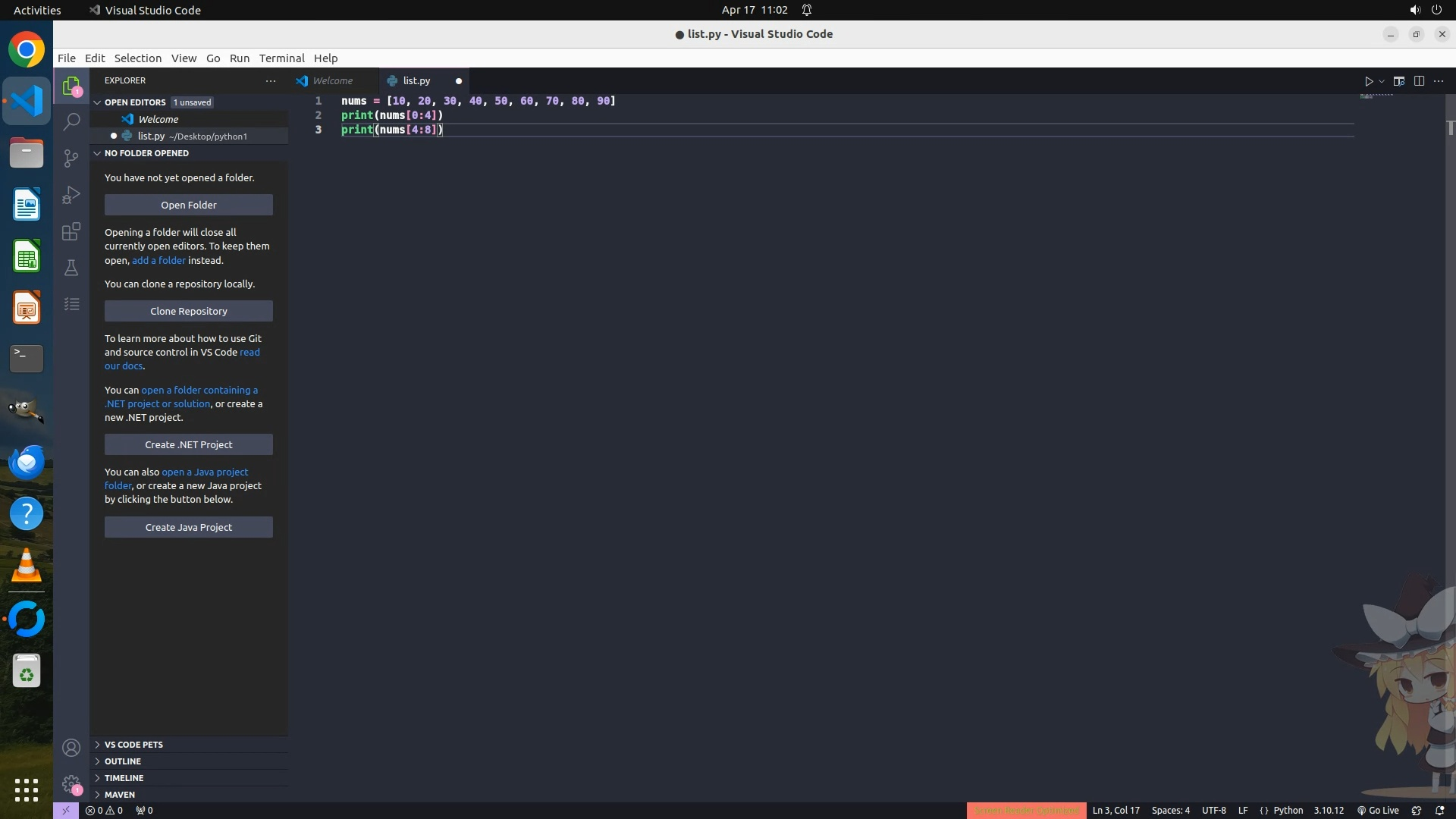Image resolution: width=1456 pixels, height=819 pixels.
Task: Open the Manage gear settings icon
Action: point(71,783)
